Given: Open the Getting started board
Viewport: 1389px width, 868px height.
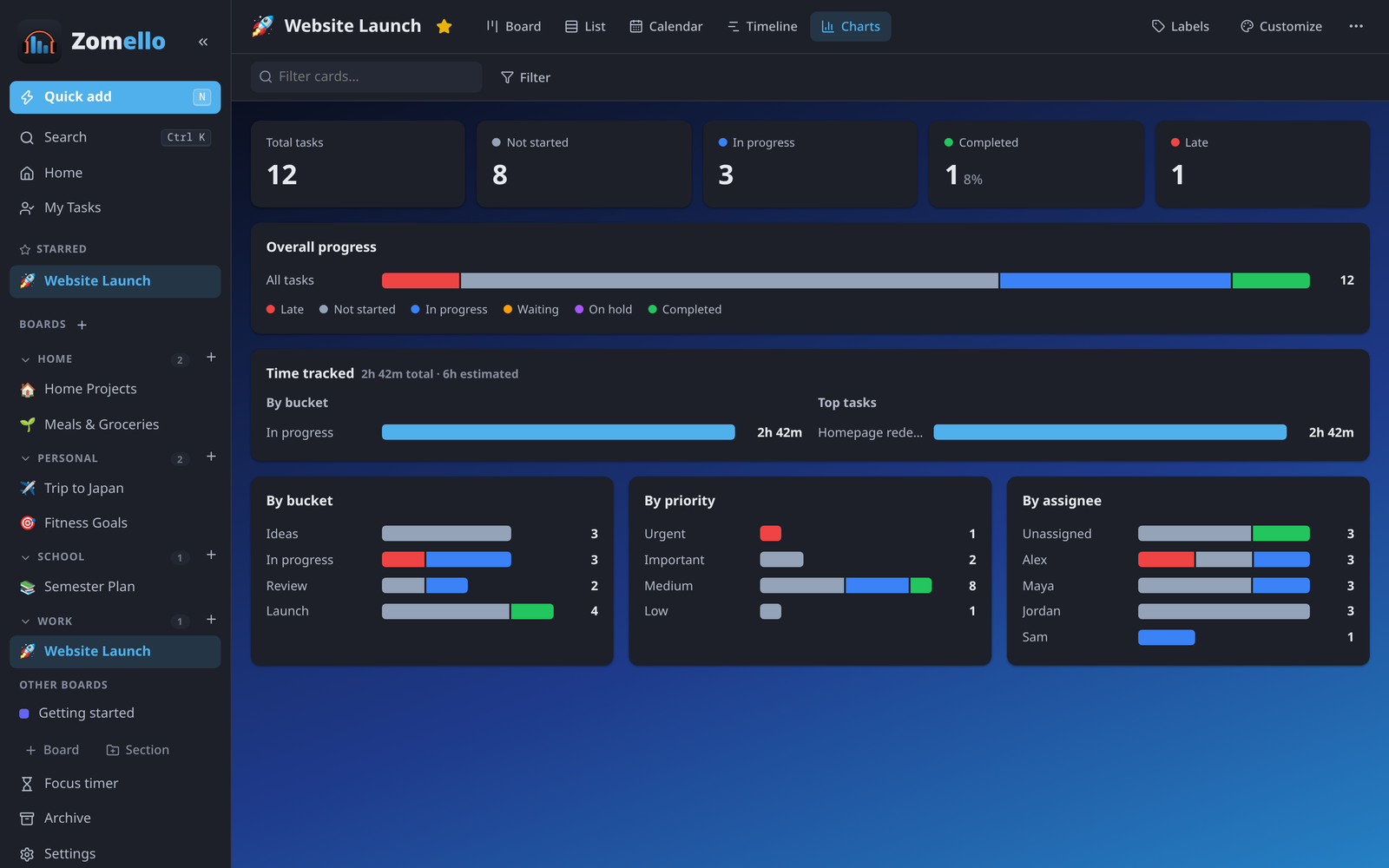Looking at the screenshot, I should click(x=115, y=713).
